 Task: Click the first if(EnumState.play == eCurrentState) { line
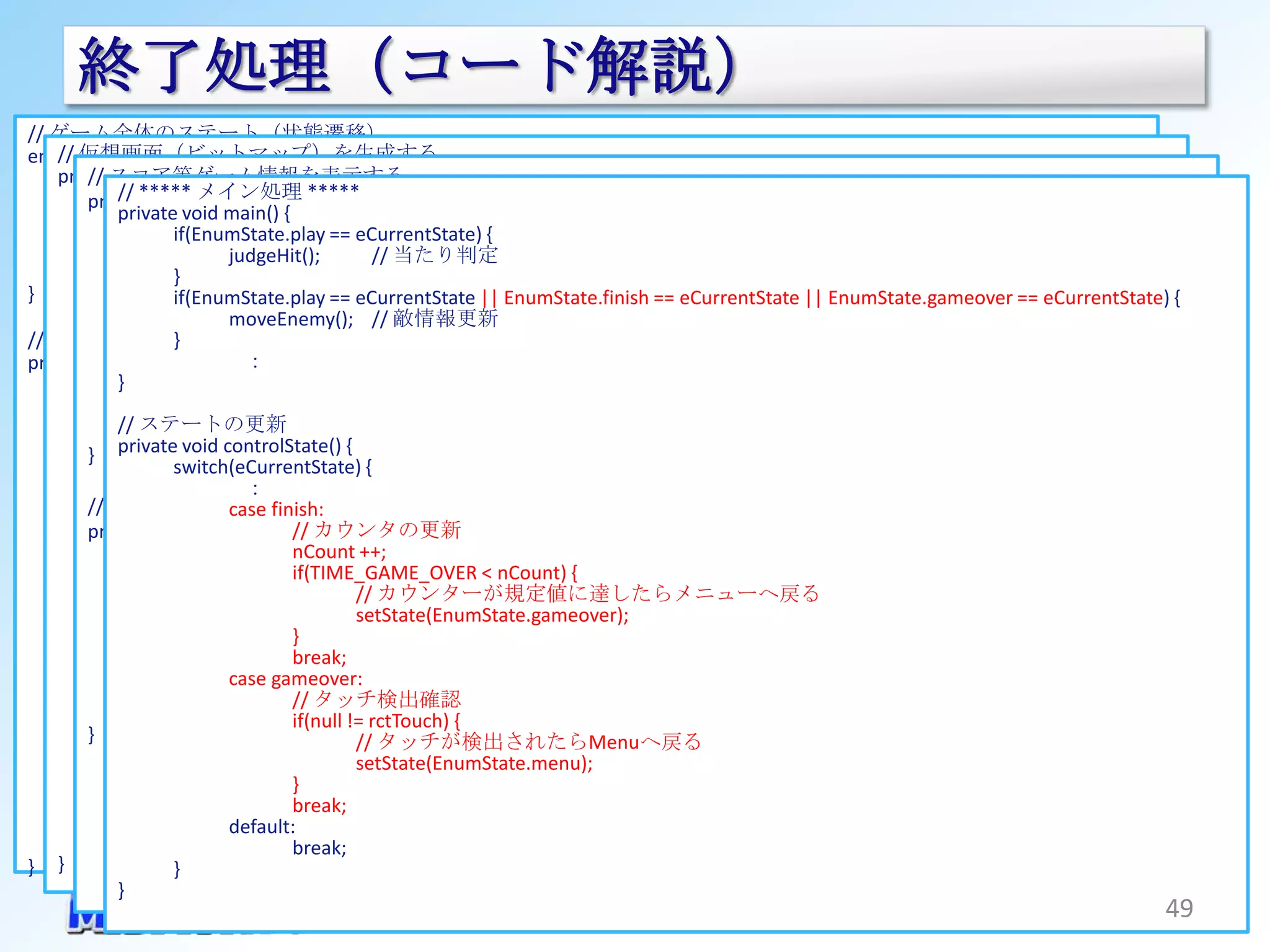(x=333, y=234)
